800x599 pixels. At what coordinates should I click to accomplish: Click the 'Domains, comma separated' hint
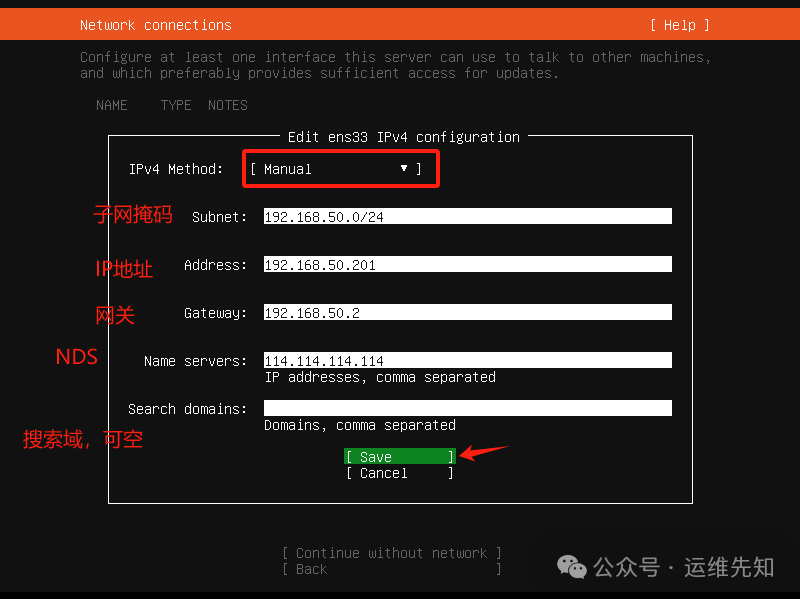[360, 426]
